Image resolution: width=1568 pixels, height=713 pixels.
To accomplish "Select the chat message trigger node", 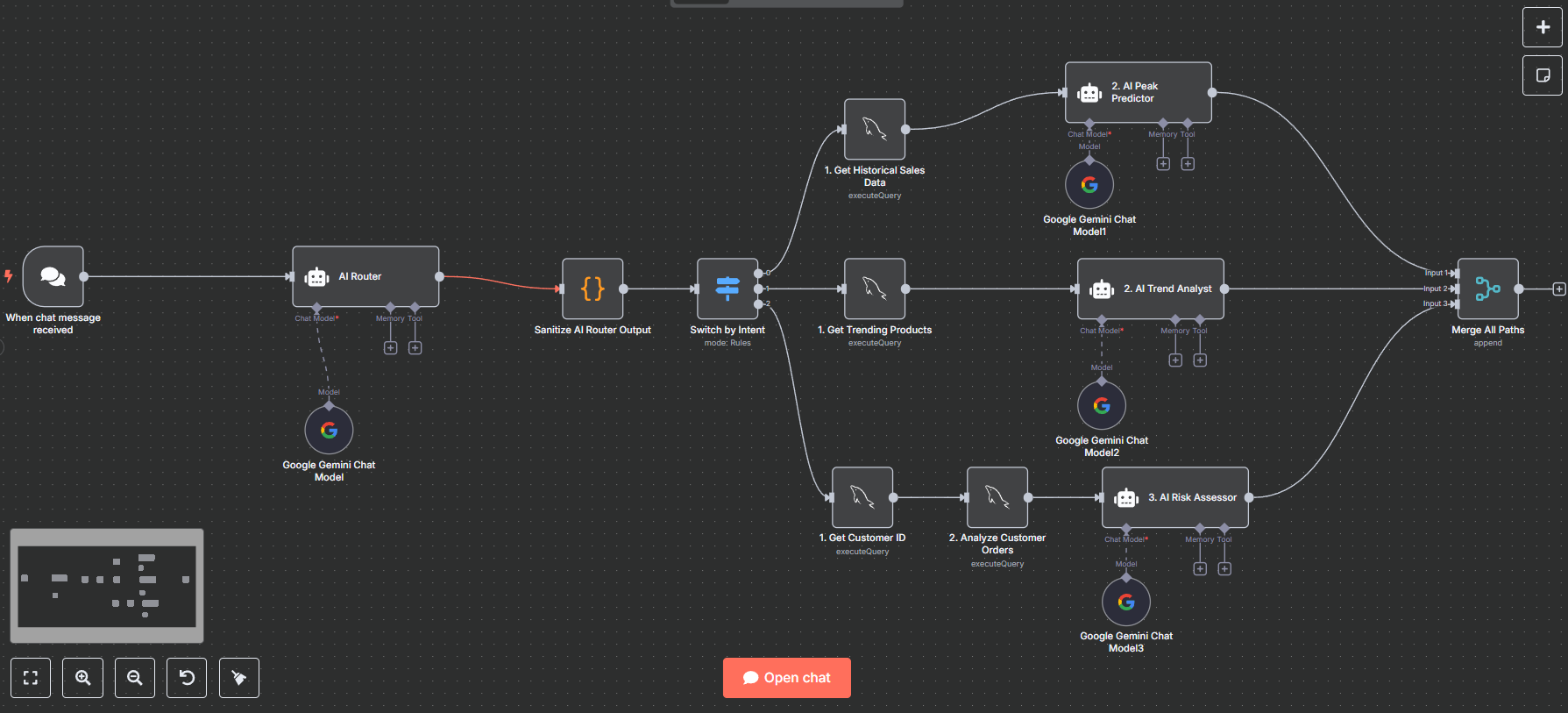I will [53, 276].
